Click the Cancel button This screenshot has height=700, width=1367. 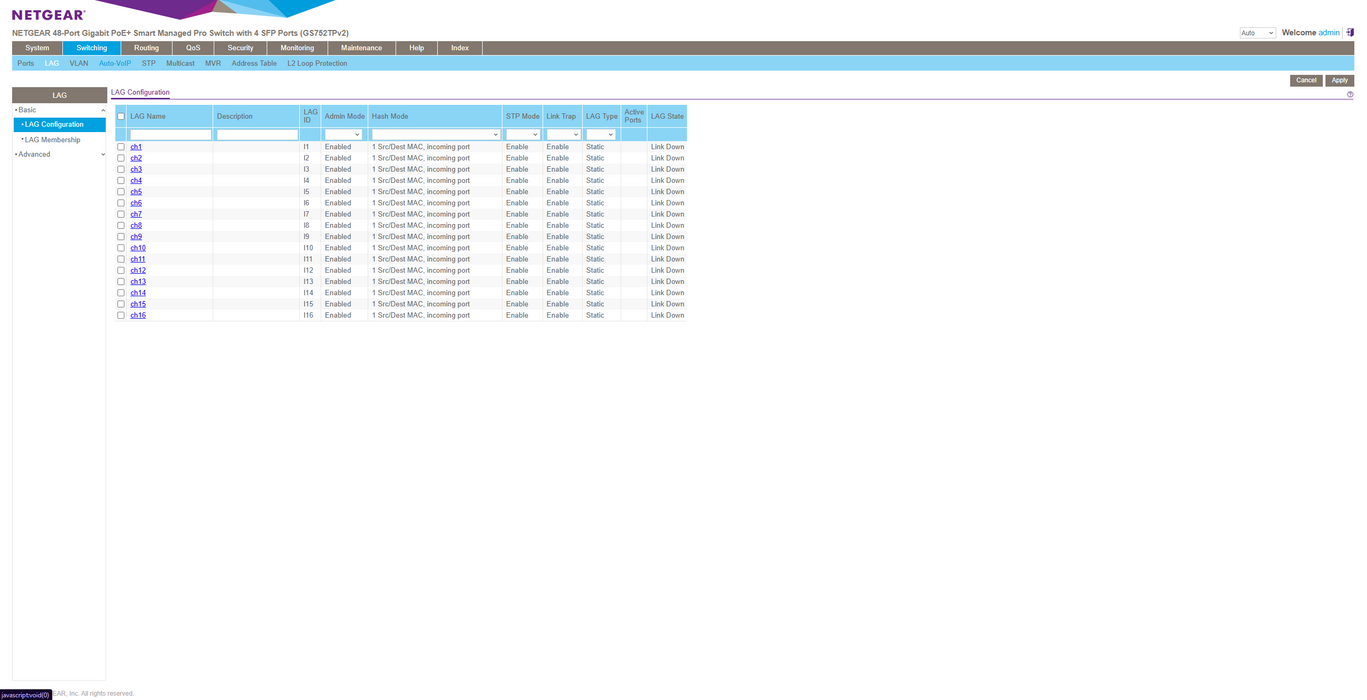pos(1305,80)
